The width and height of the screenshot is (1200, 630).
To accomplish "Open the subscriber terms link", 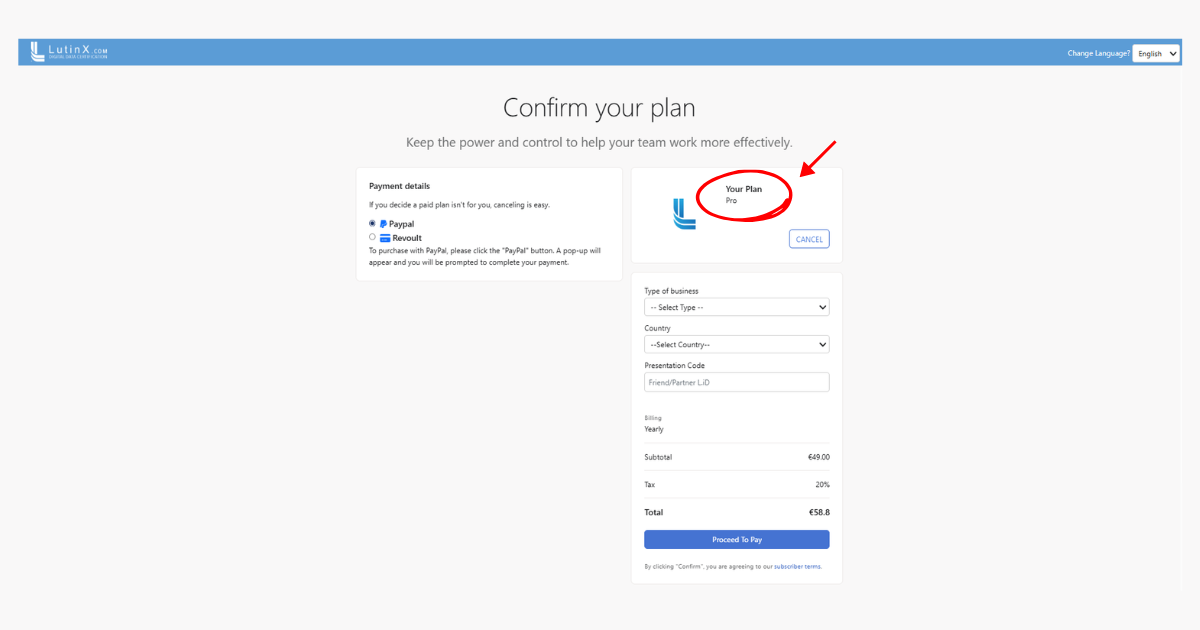I will point(797,567).
